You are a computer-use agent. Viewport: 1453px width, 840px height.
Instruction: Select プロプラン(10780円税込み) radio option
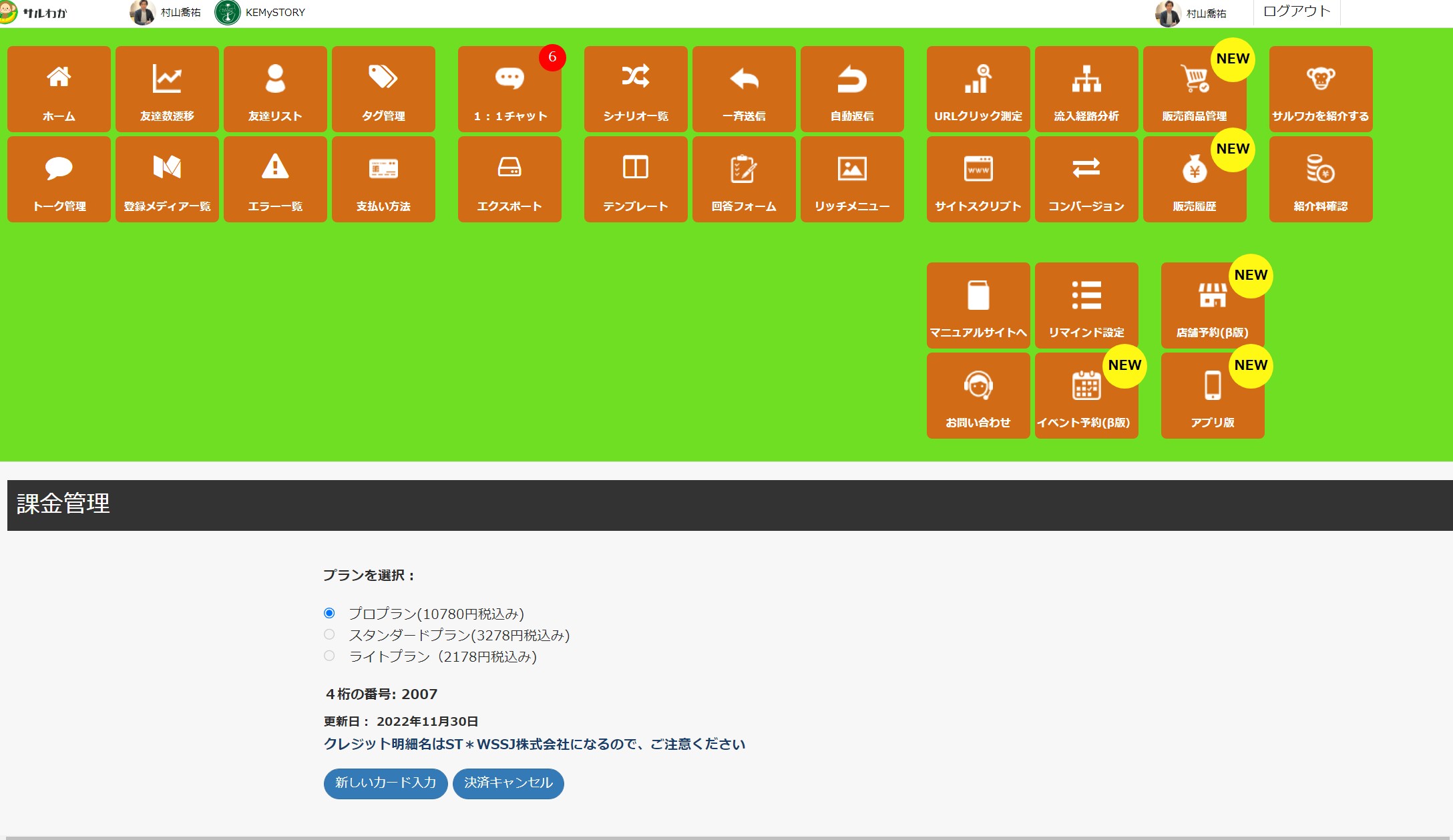click(329, 613)
